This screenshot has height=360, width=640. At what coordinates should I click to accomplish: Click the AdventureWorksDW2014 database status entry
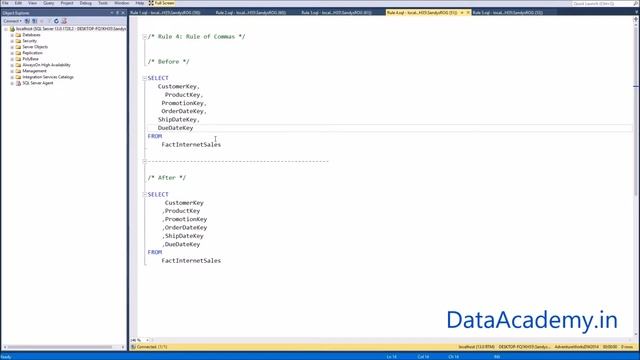pos(577,347)
